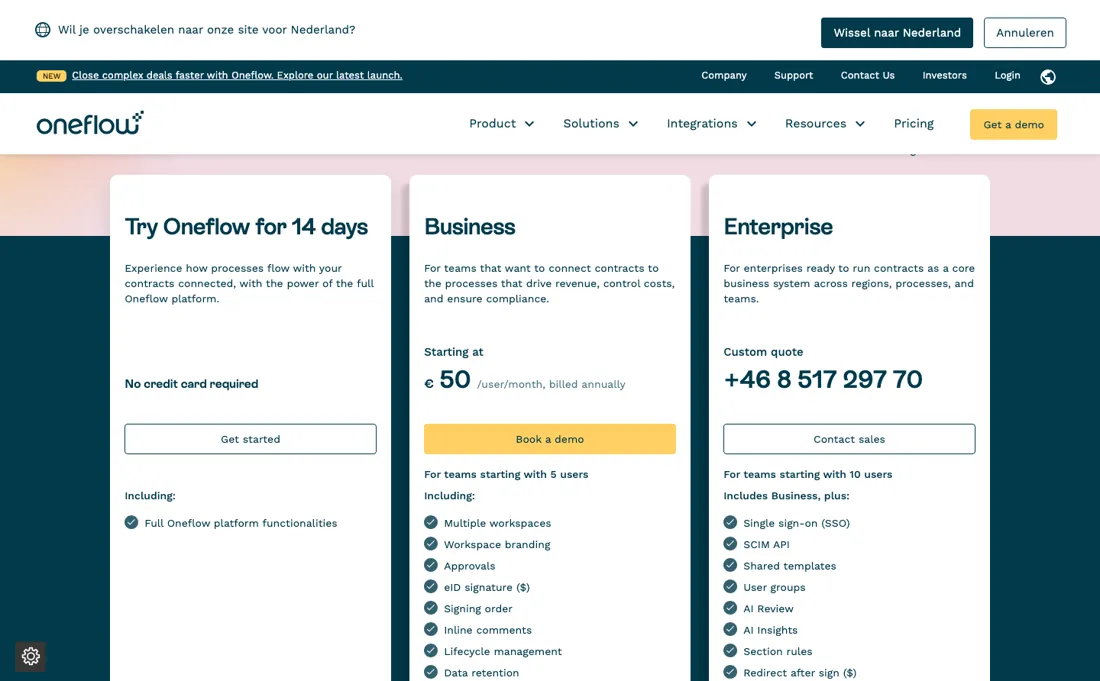The image size is (1100, 681).
Task: Expand the Integrations dropdown menu
Action: 711,123
